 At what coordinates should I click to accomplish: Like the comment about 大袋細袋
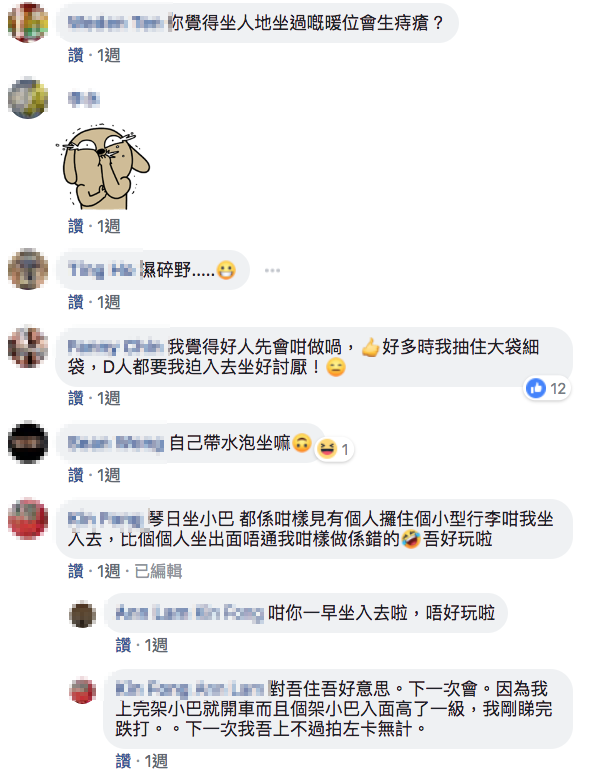(75, 398)
